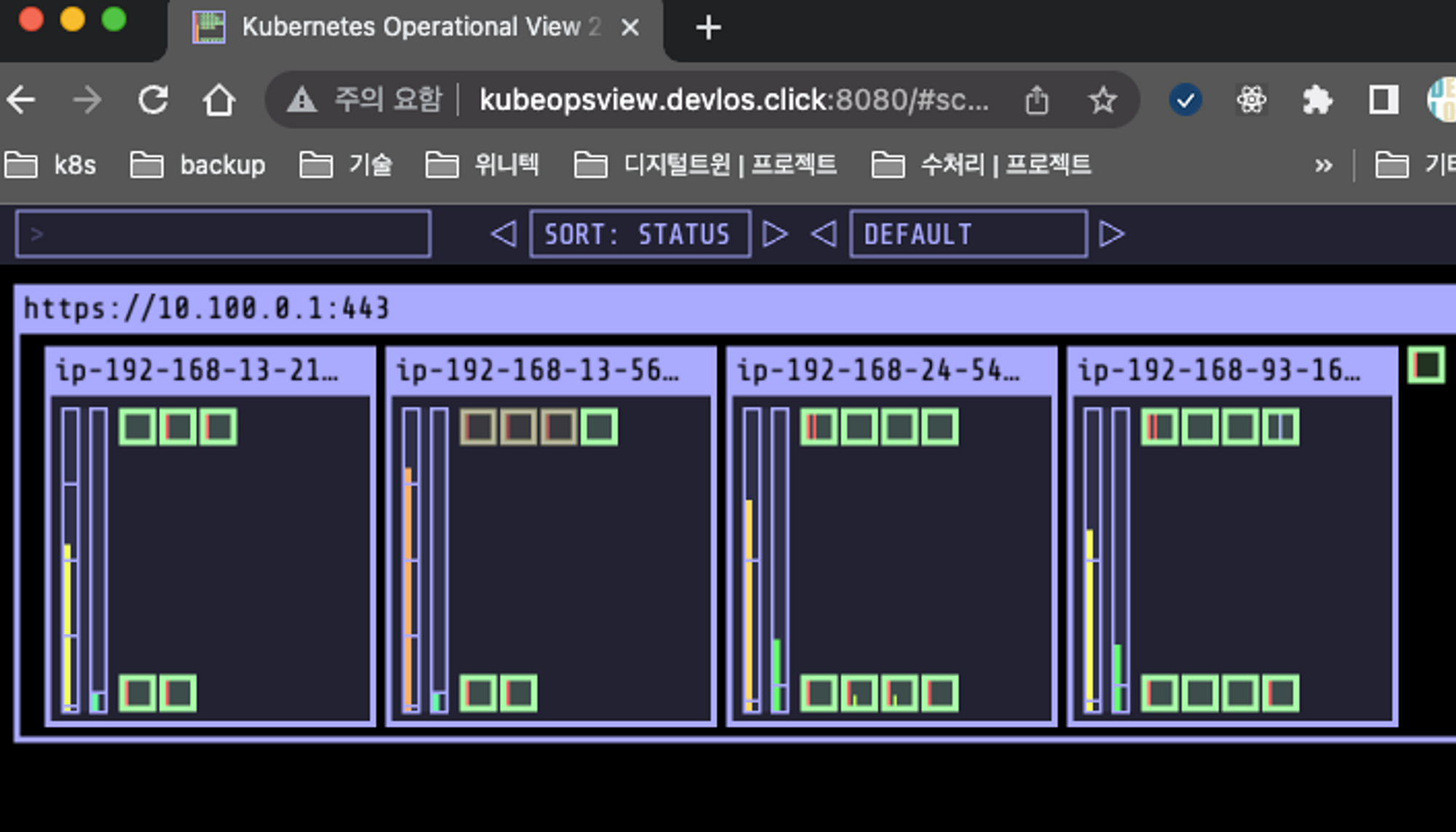Click the DEFAULT theme selector box
This screenshot has height=832, width=1456.
click(968, 234)
